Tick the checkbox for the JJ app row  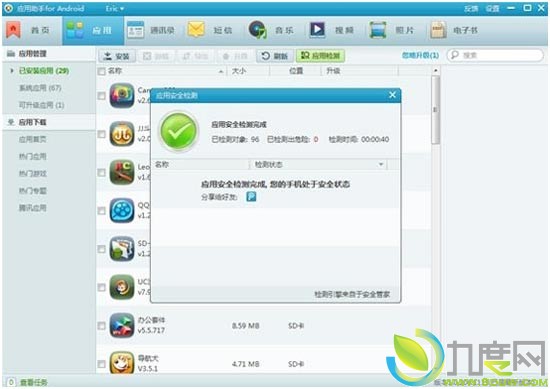101,134
